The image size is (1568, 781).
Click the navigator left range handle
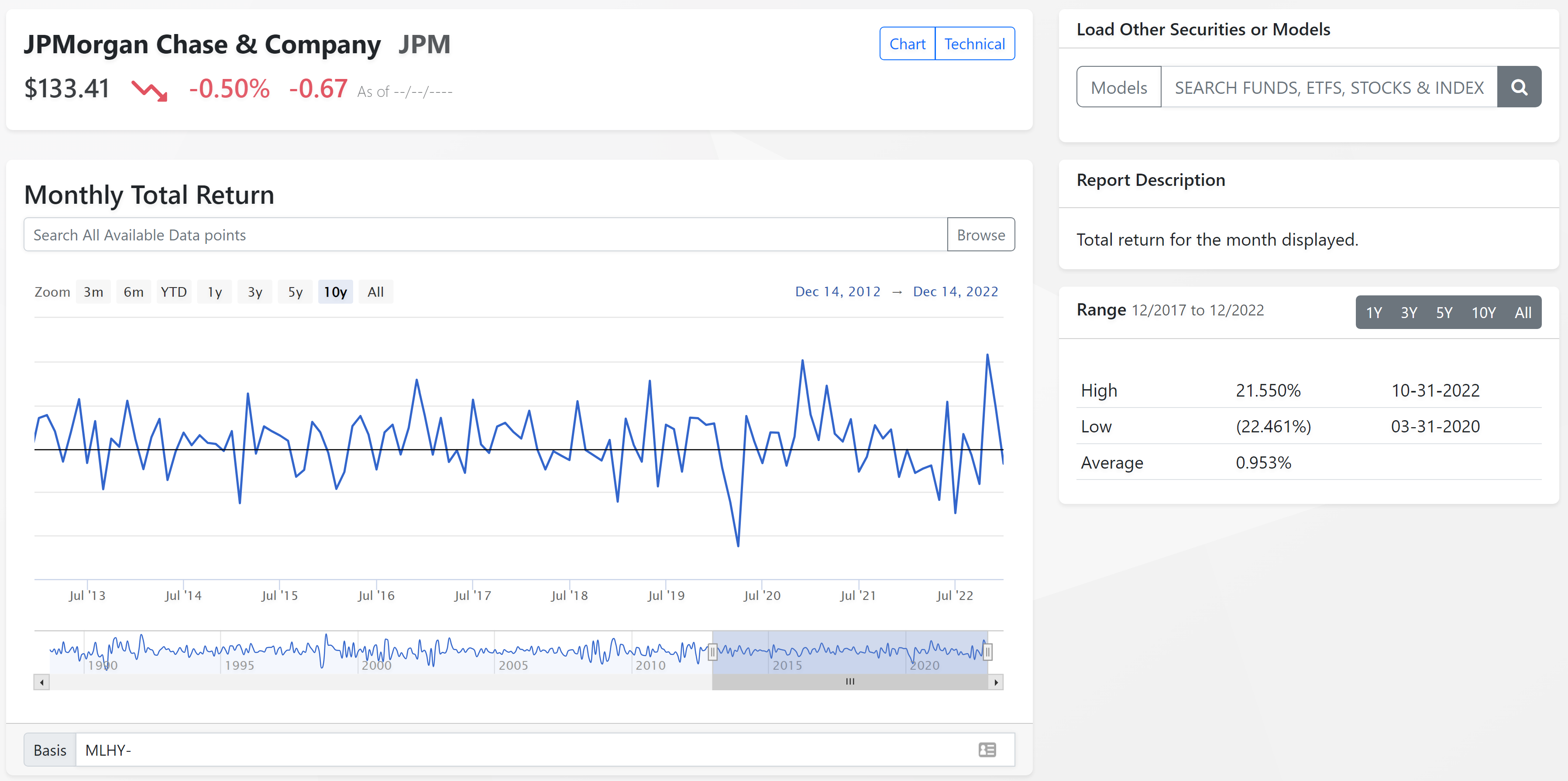coord(712,652)
